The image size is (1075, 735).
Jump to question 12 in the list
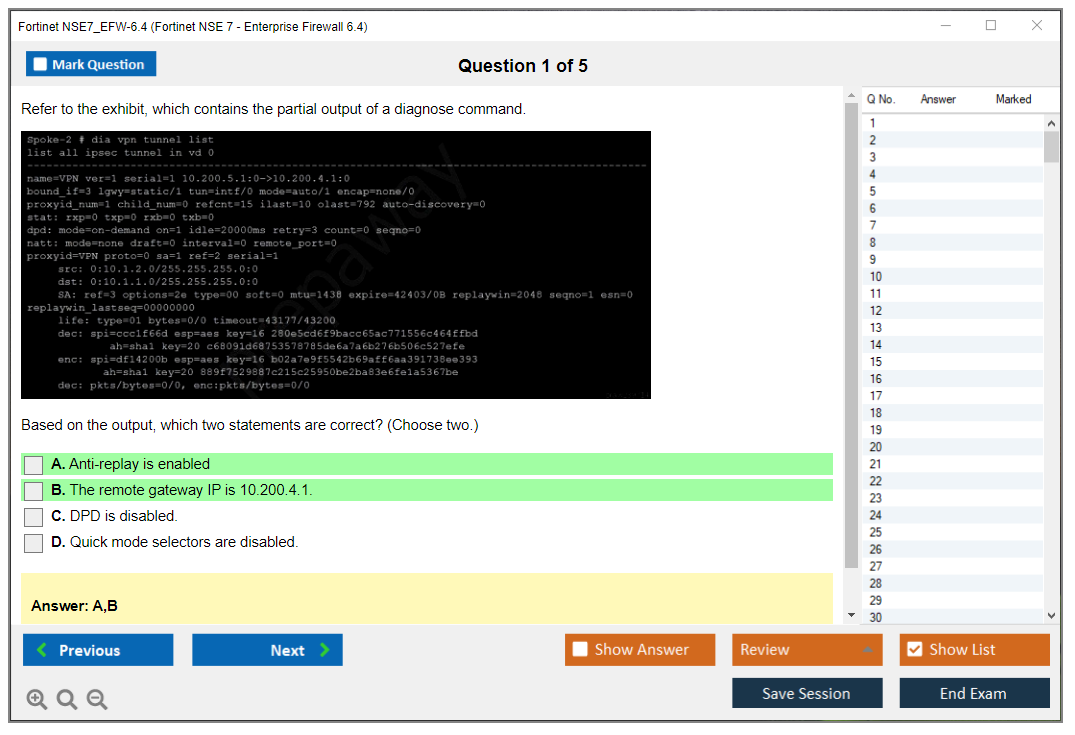click(876, 311)
